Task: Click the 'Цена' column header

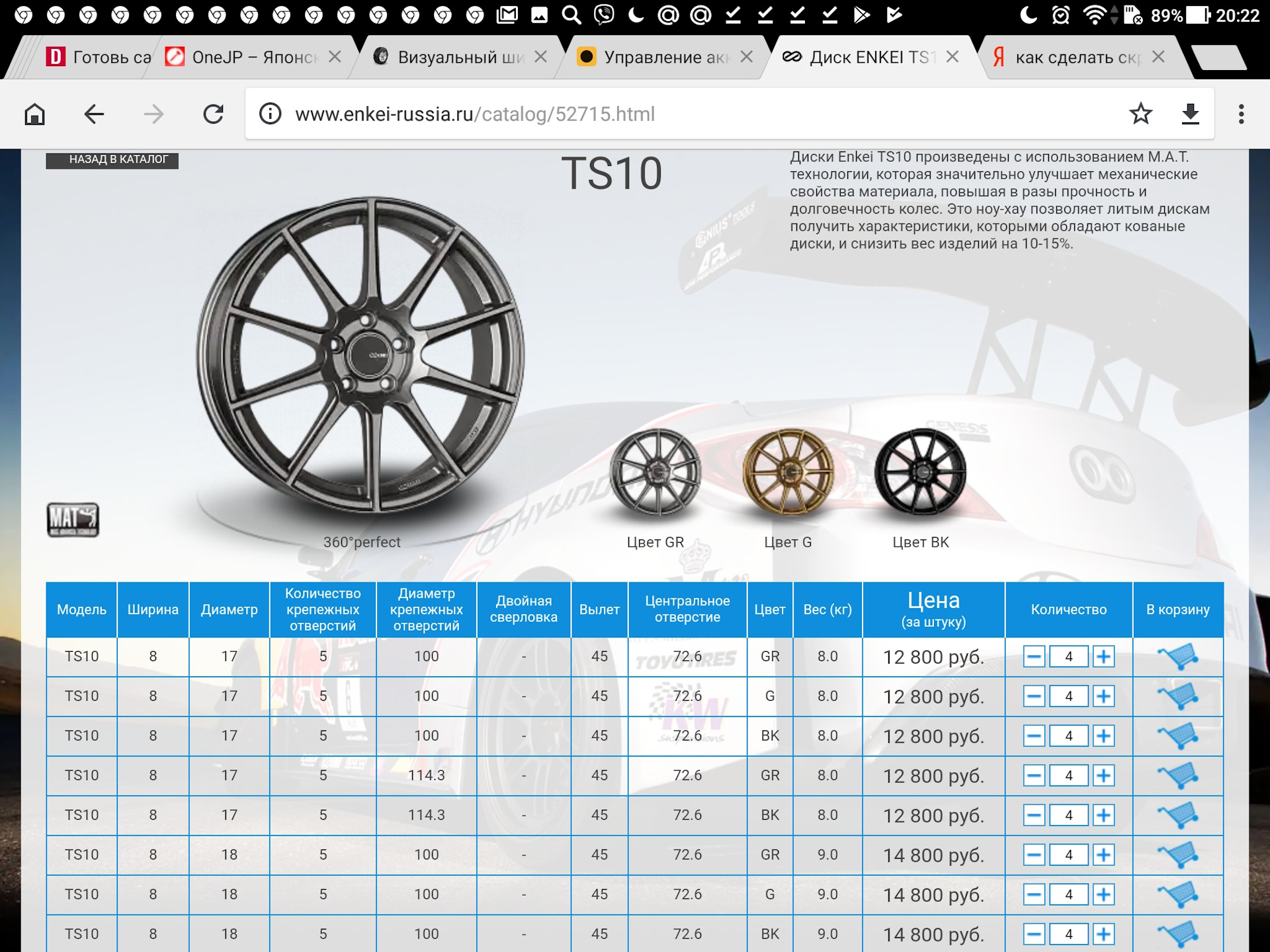Action: tap(933, 610)
